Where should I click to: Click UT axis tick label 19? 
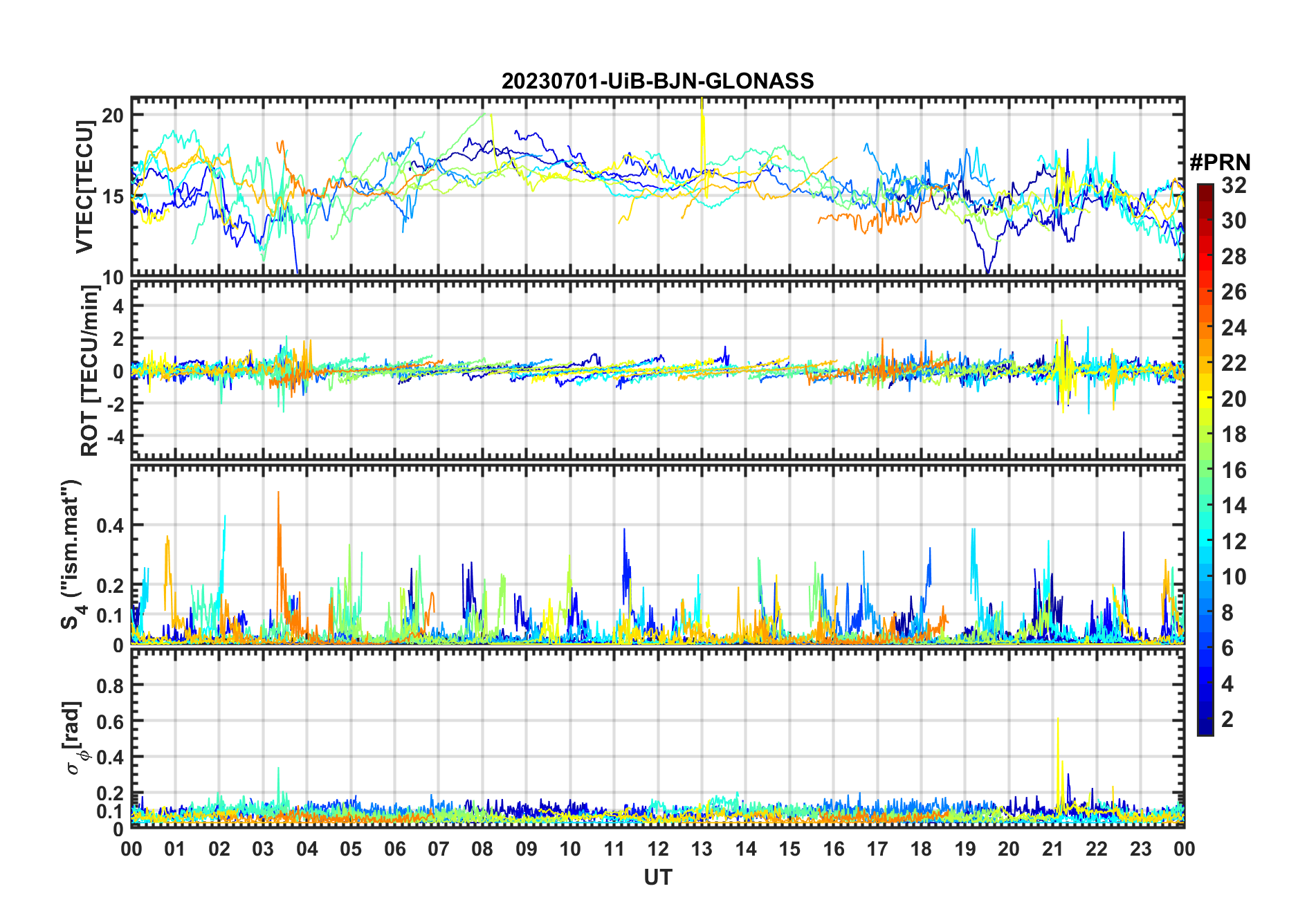(965, 849)
